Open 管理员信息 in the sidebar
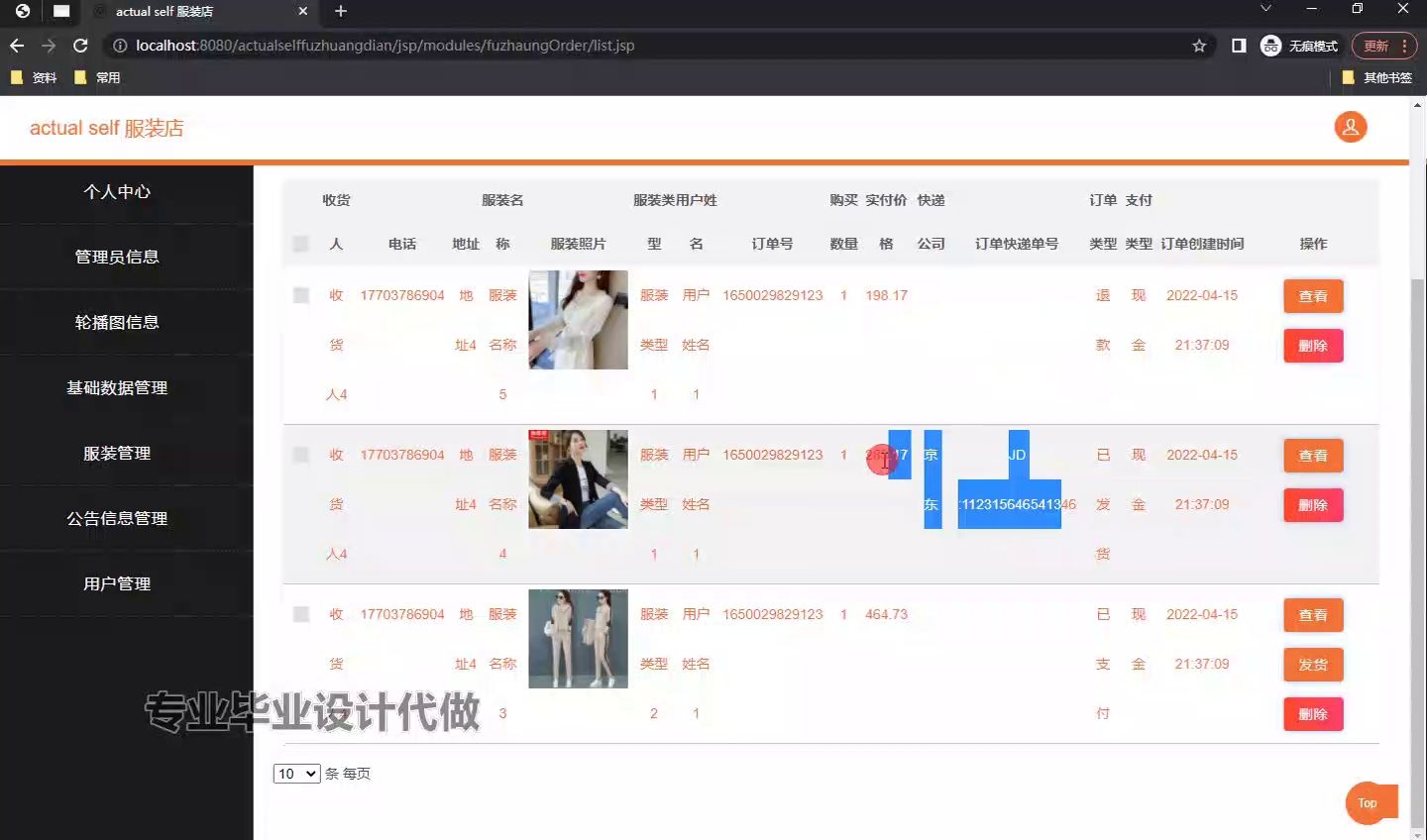 117,258
